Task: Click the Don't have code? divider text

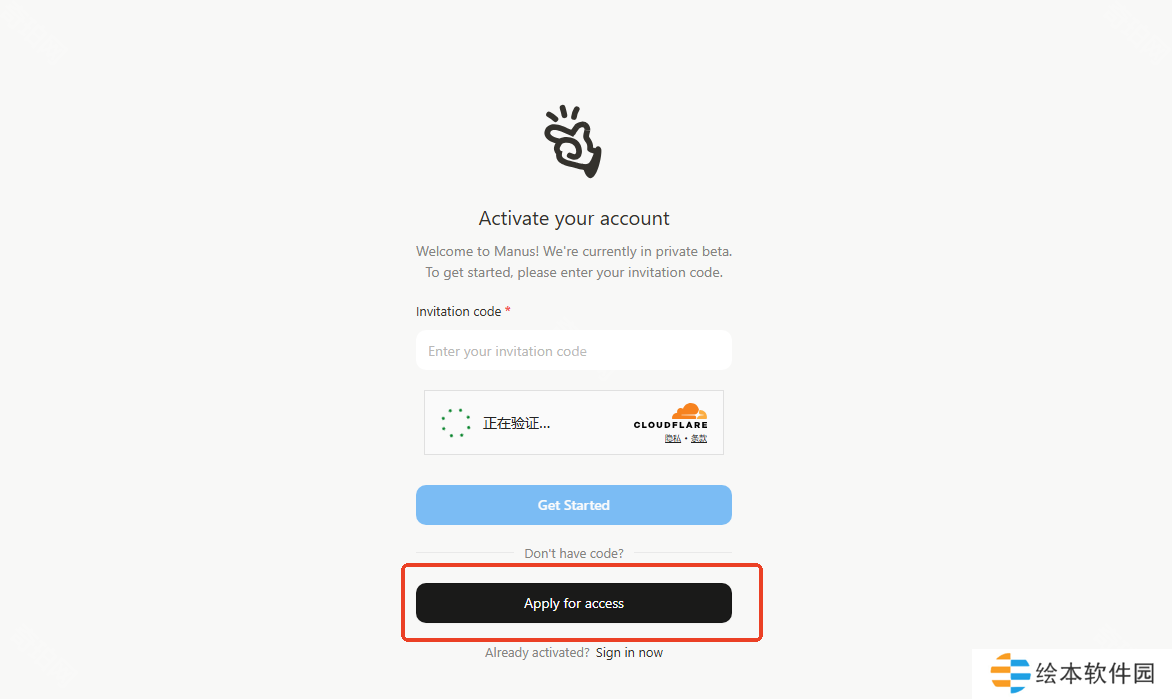Action: click(573, 553)
